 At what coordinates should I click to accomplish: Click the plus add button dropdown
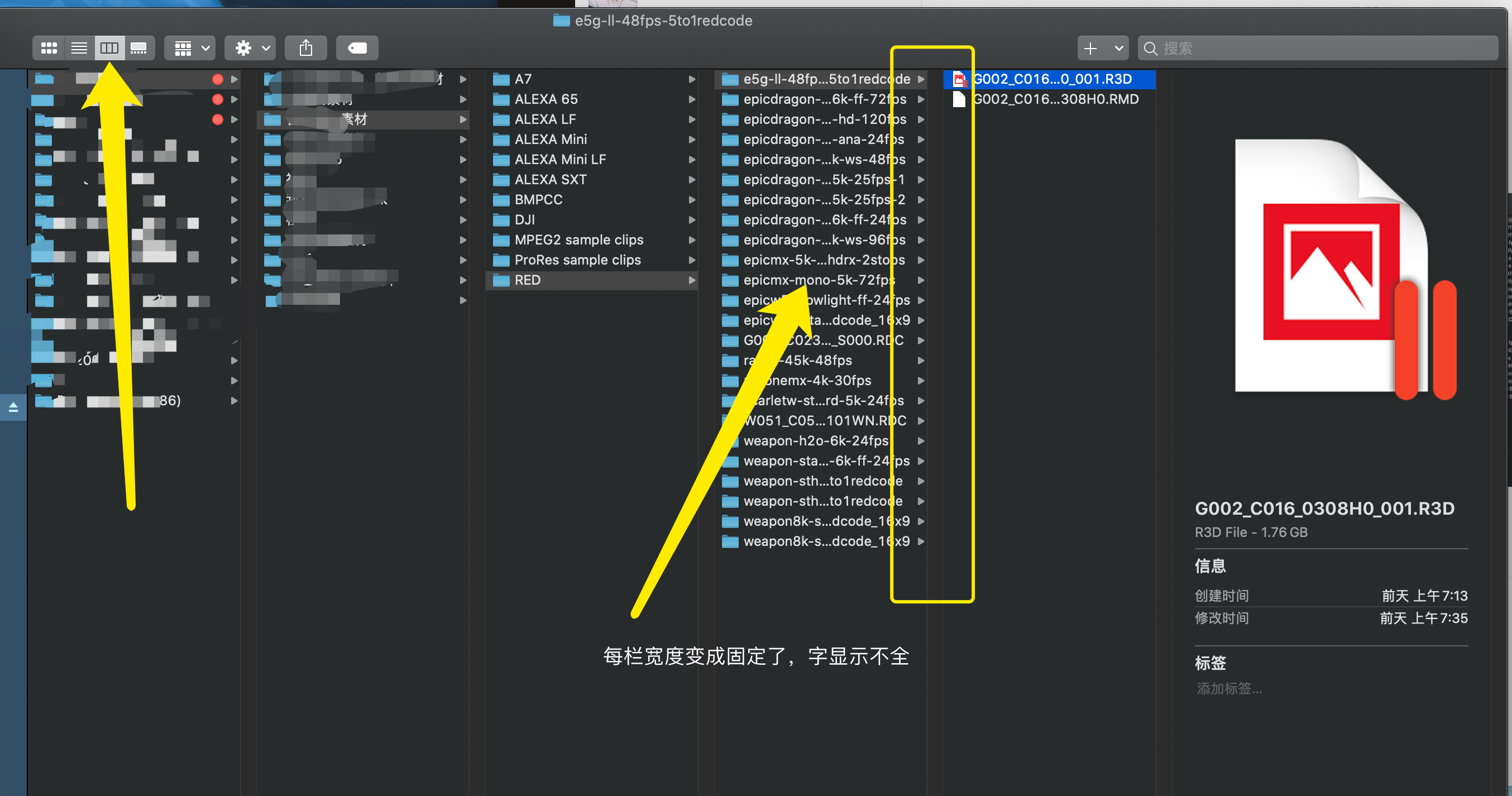tap(1102, 48)
